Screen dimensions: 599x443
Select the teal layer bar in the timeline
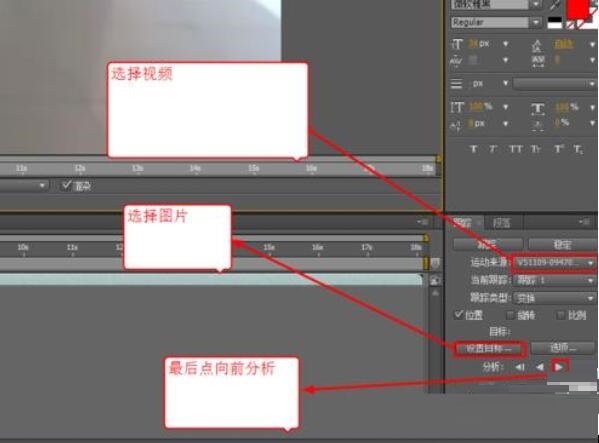(211, 280)
